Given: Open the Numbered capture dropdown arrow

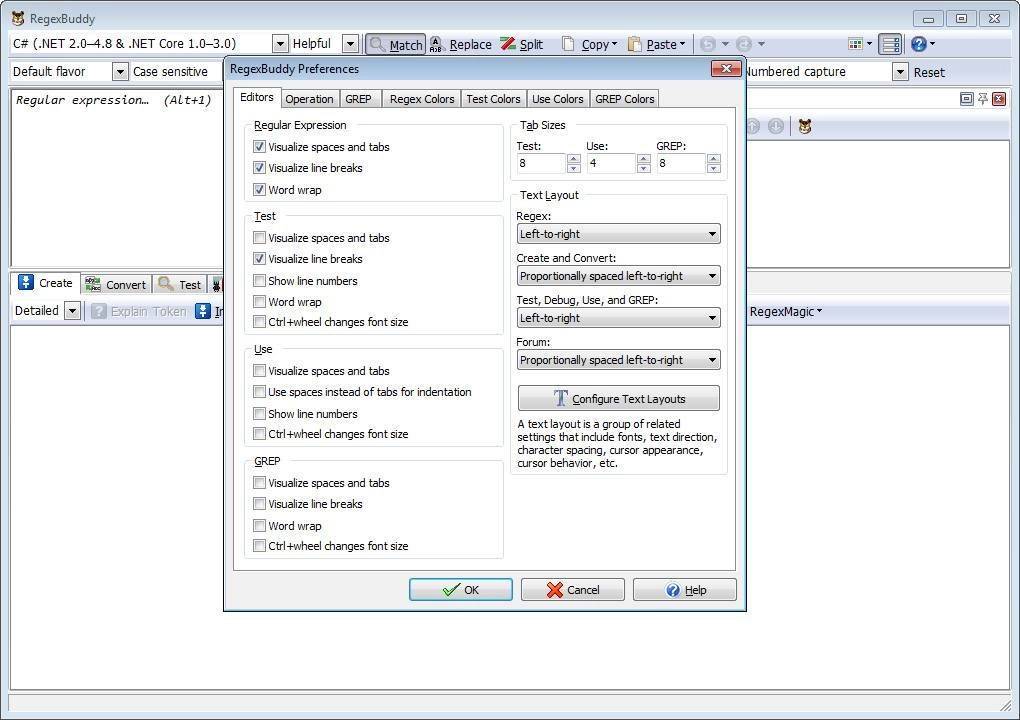Looking at the screenshot, I should [x=900, y=72].
